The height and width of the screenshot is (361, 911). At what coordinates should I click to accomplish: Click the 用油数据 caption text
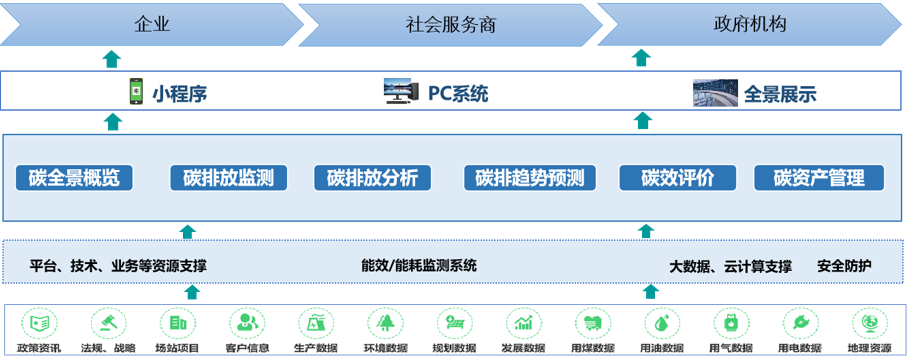click(662, 348)
